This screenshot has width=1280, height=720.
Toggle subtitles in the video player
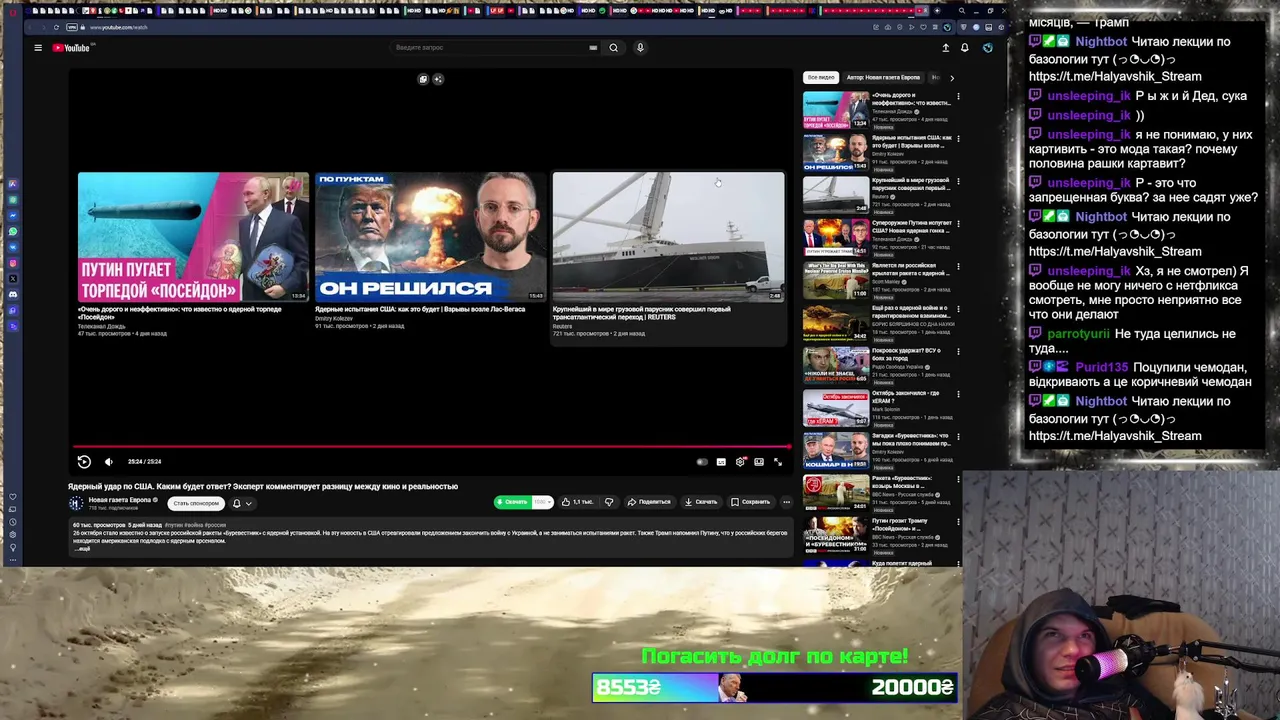tap(721, 462)
